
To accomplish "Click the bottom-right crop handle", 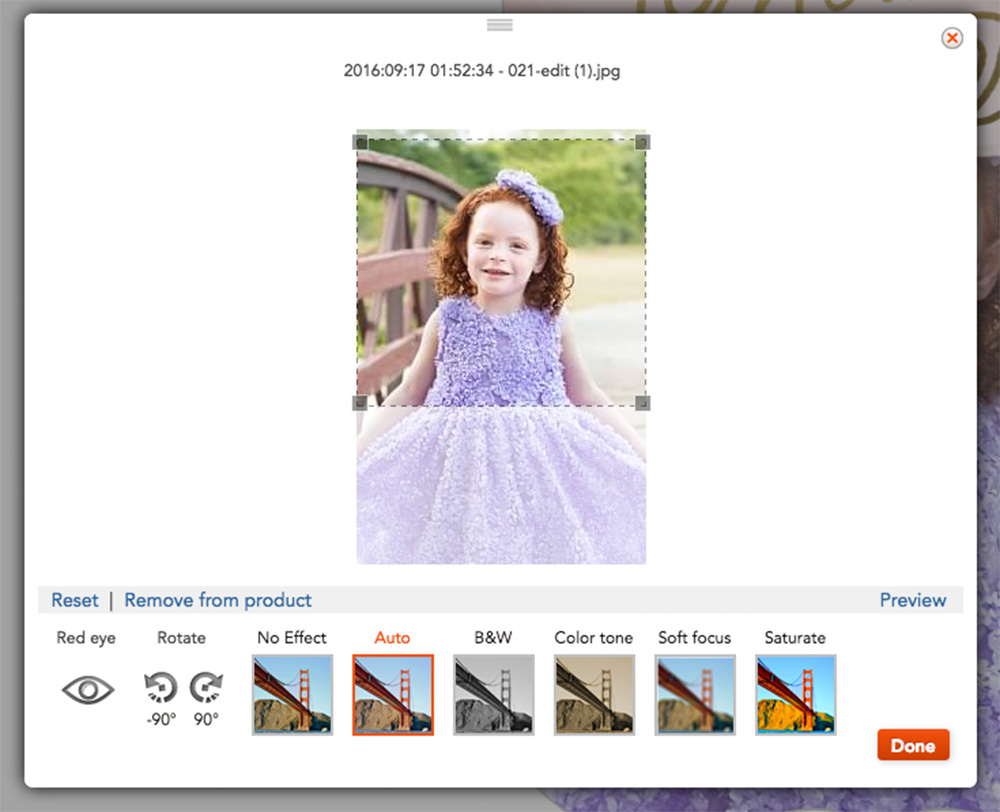I will (643, 402).
